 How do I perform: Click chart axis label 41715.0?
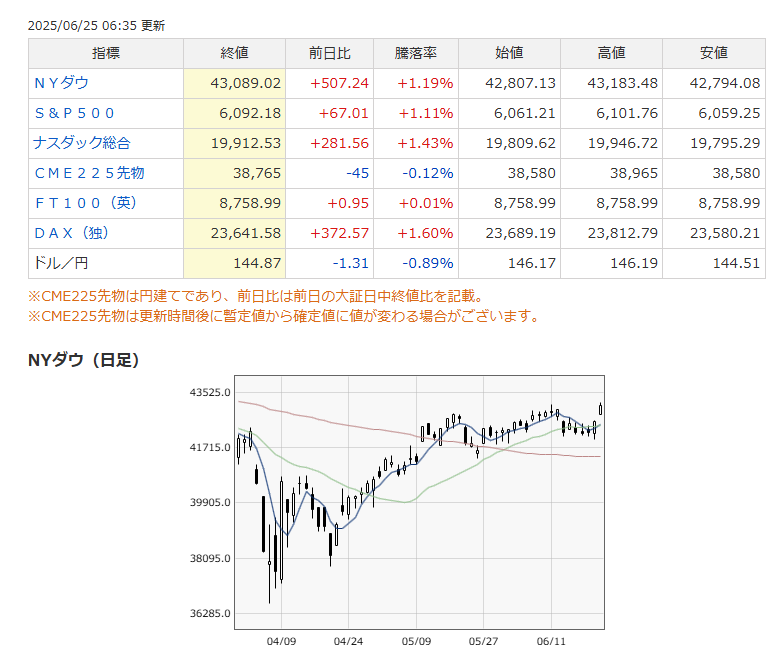click(210, 447)
